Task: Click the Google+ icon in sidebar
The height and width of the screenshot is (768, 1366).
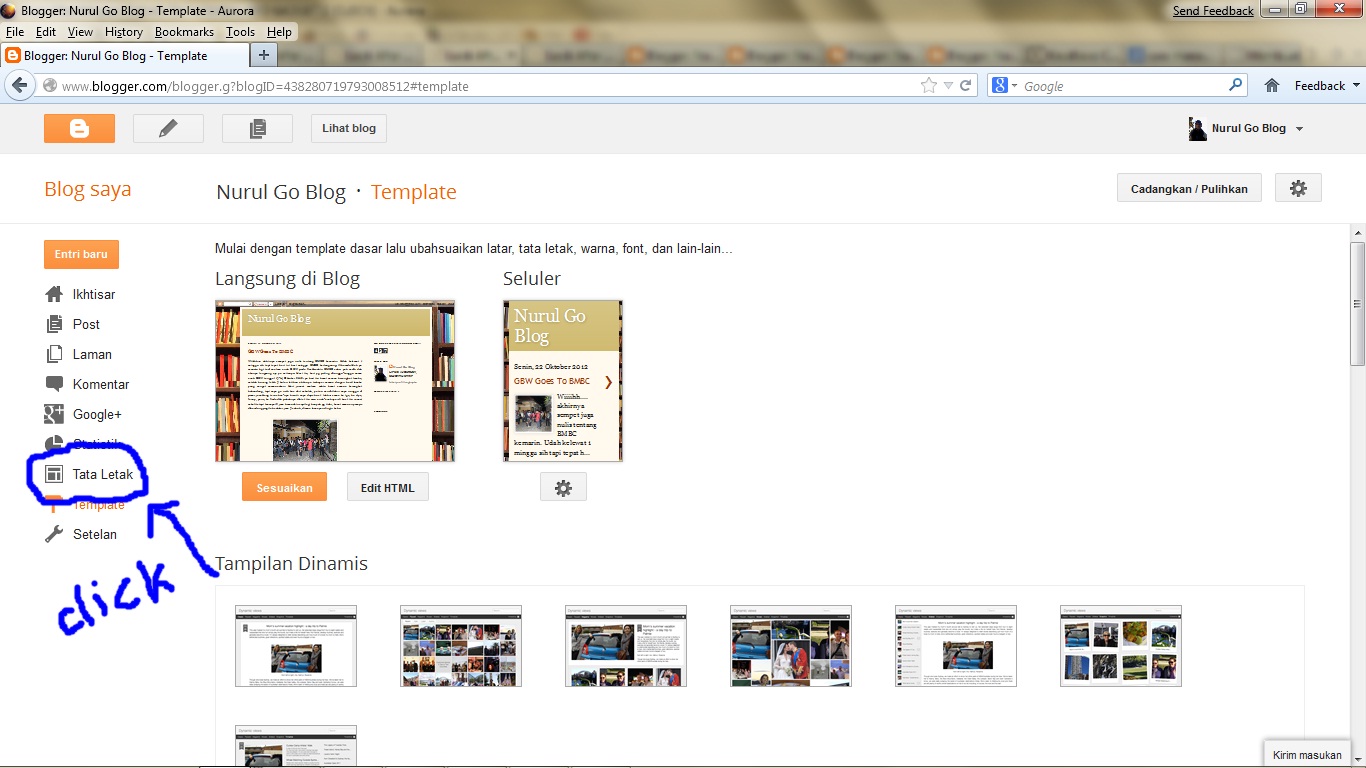Action: (x=54, y=414)
